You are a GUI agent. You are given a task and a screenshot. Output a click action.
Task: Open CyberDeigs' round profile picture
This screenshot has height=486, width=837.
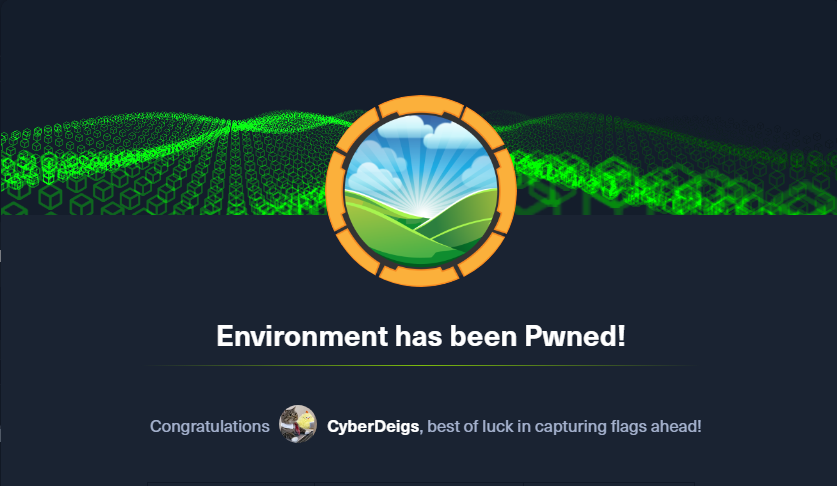coord(298,424)
